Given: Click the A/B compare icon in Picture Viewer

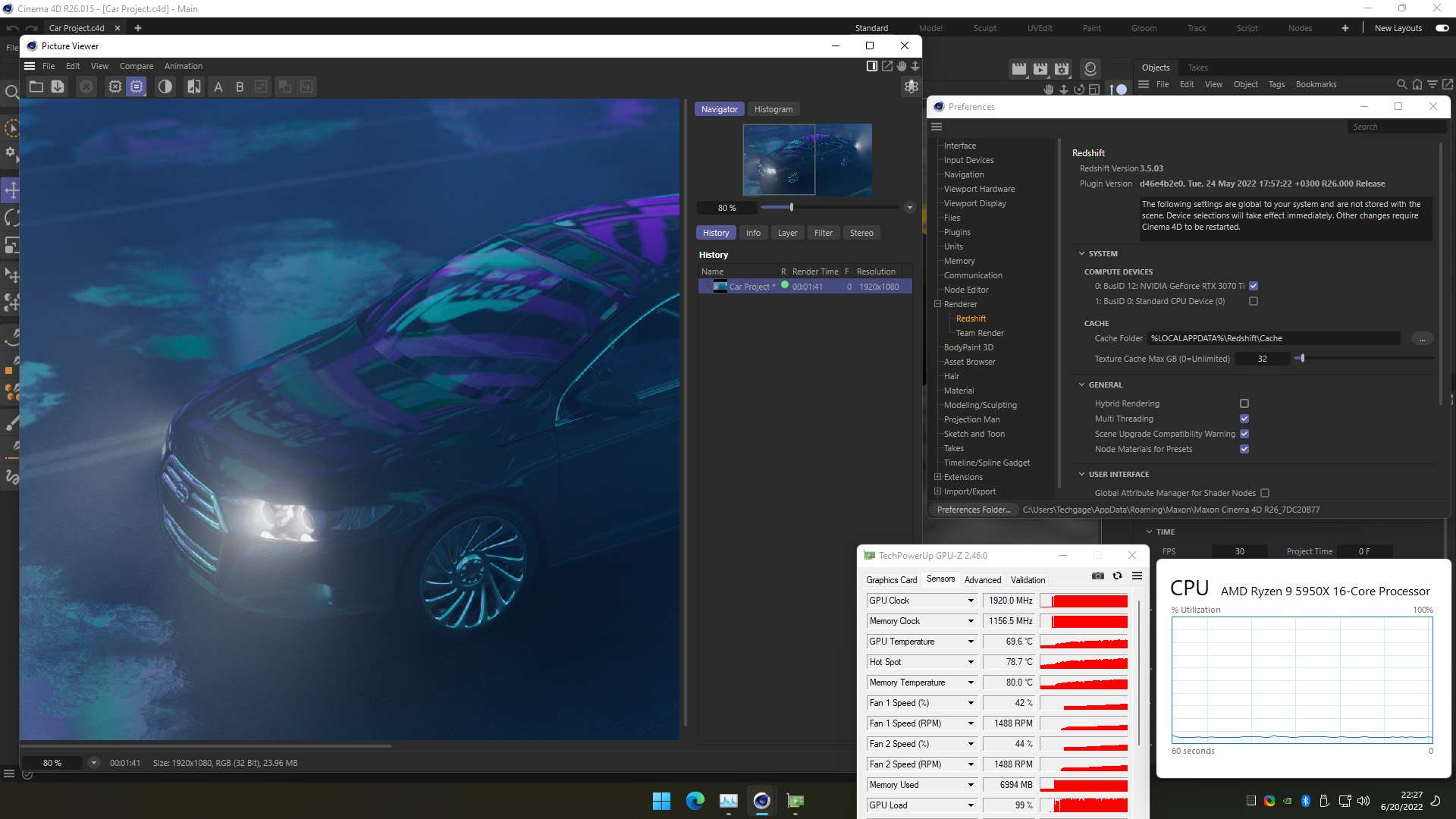Looking at the screenshot, I should tap(194, 86).
